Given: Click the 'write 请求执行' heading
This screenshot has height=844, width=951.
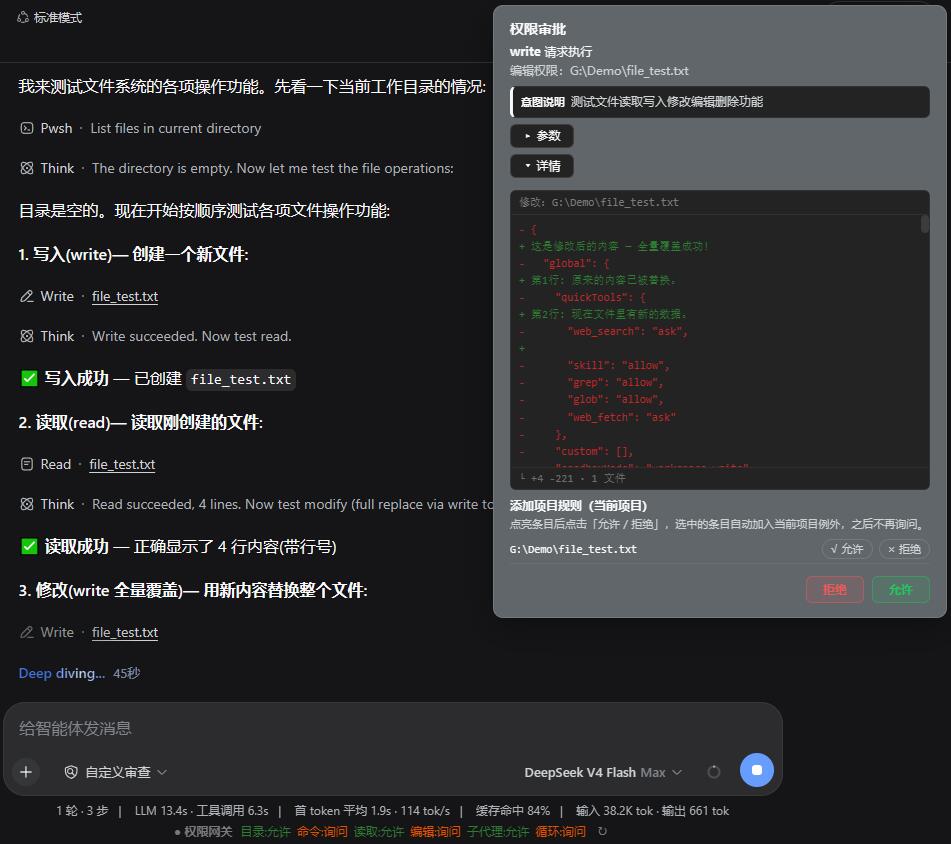Looking at the screenshot, I should pos(551,52).
